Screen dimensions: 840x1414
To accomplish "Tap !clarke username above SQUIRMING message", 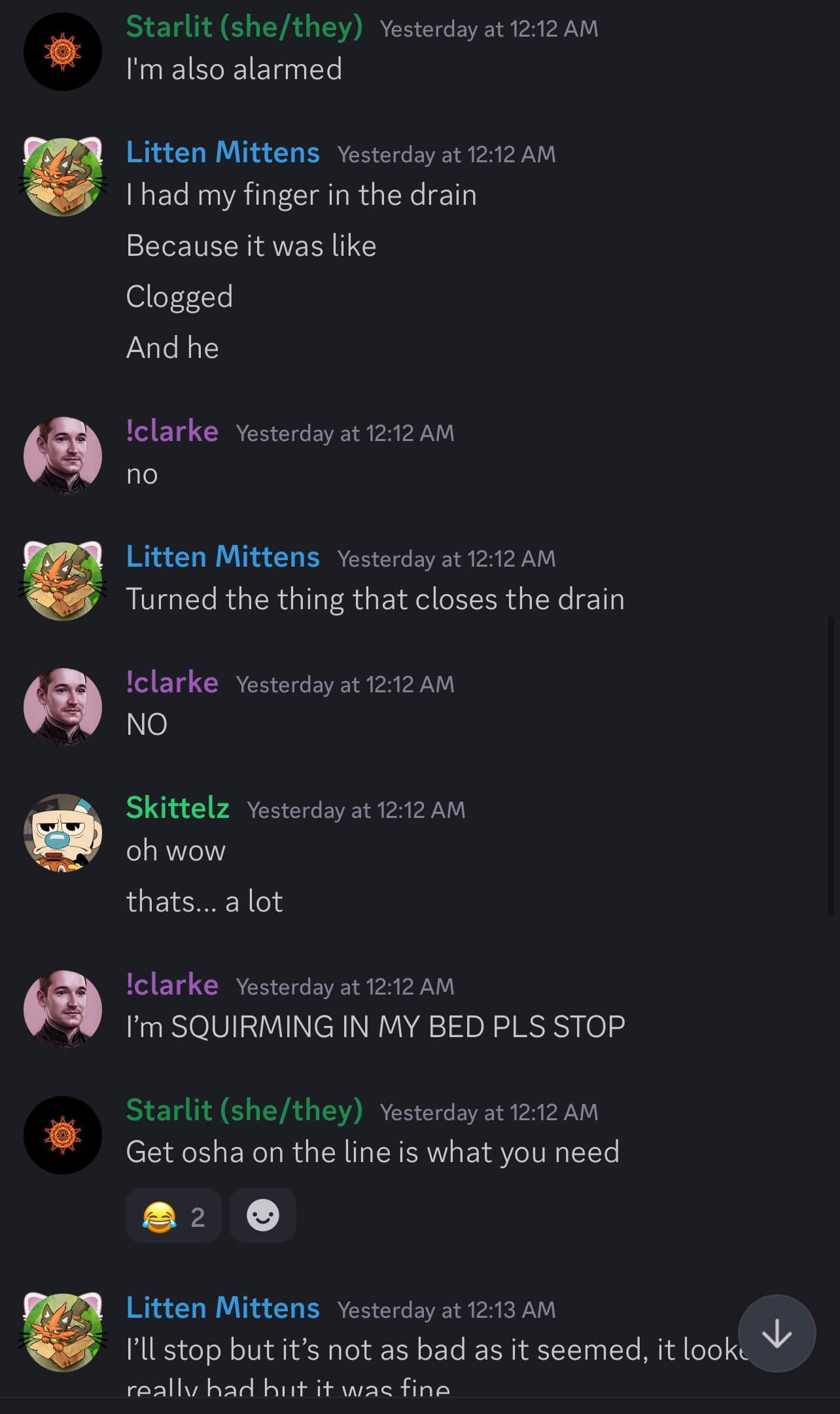I will [x=172, y=985].
